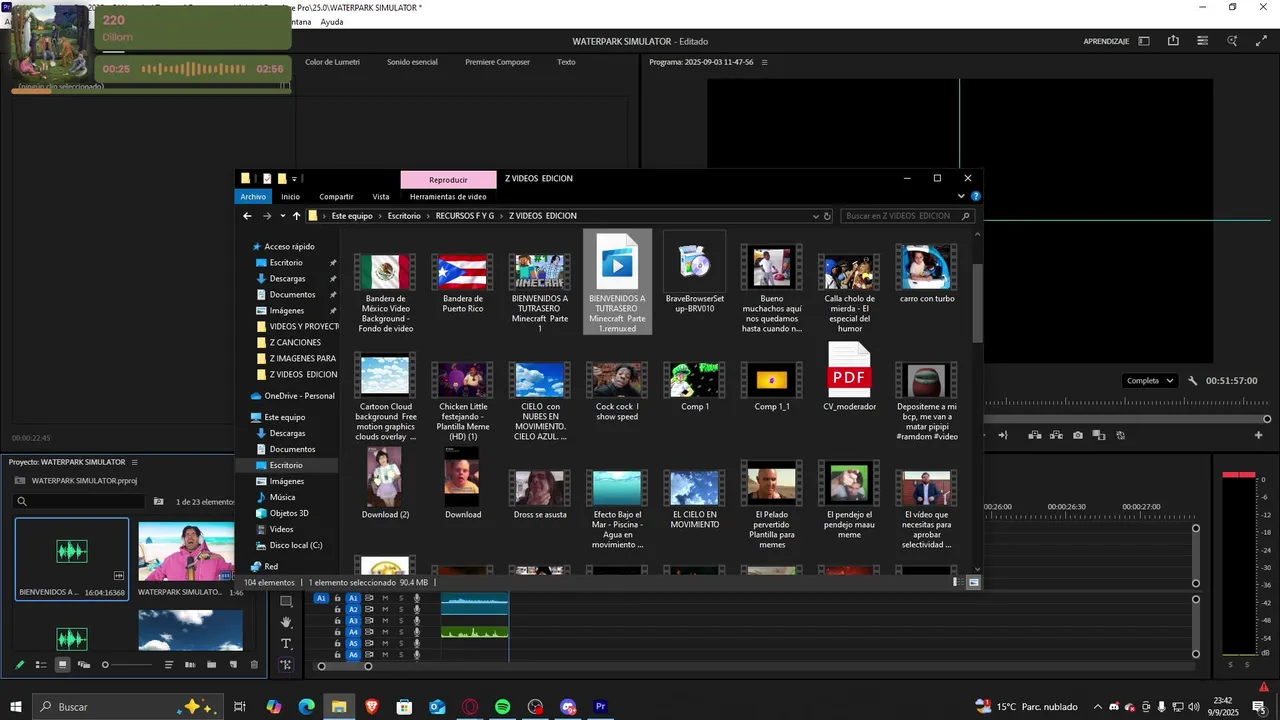Open Premiere Pro taskbar icon

pyautogui.click(x=601, y=707)
